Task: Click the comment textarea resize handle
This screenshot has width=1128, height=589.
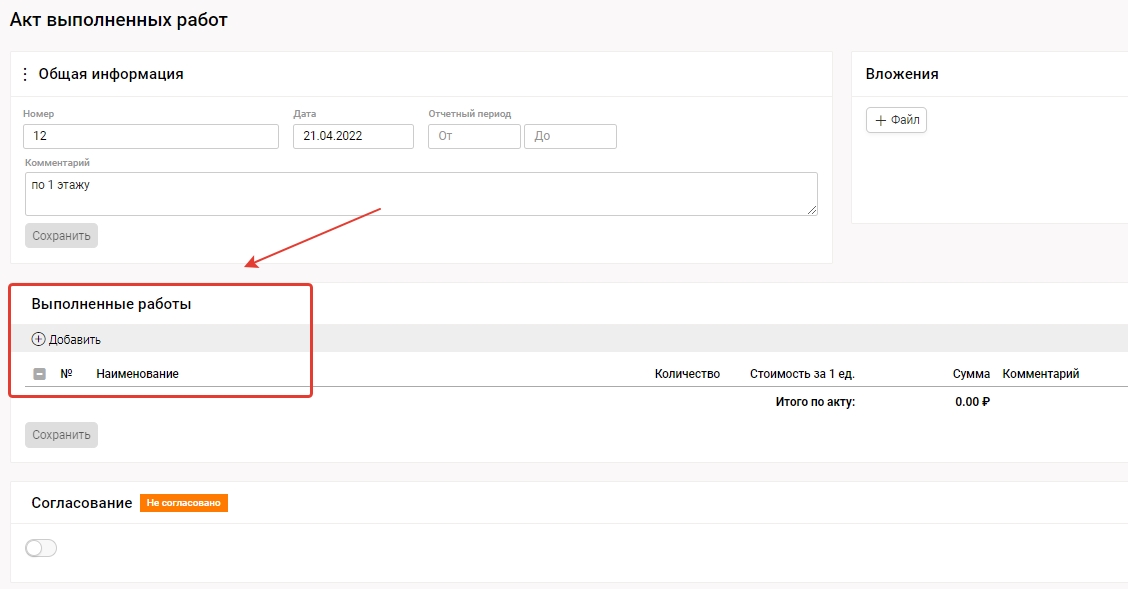Action: [811, 209]
